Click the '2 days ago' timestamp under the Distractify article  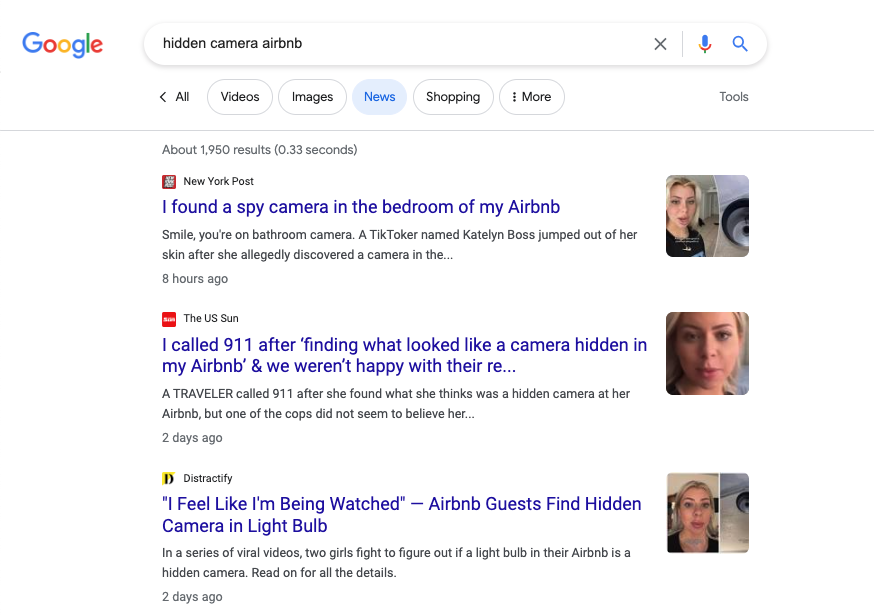pyautogui.click(x=192, y=597)
